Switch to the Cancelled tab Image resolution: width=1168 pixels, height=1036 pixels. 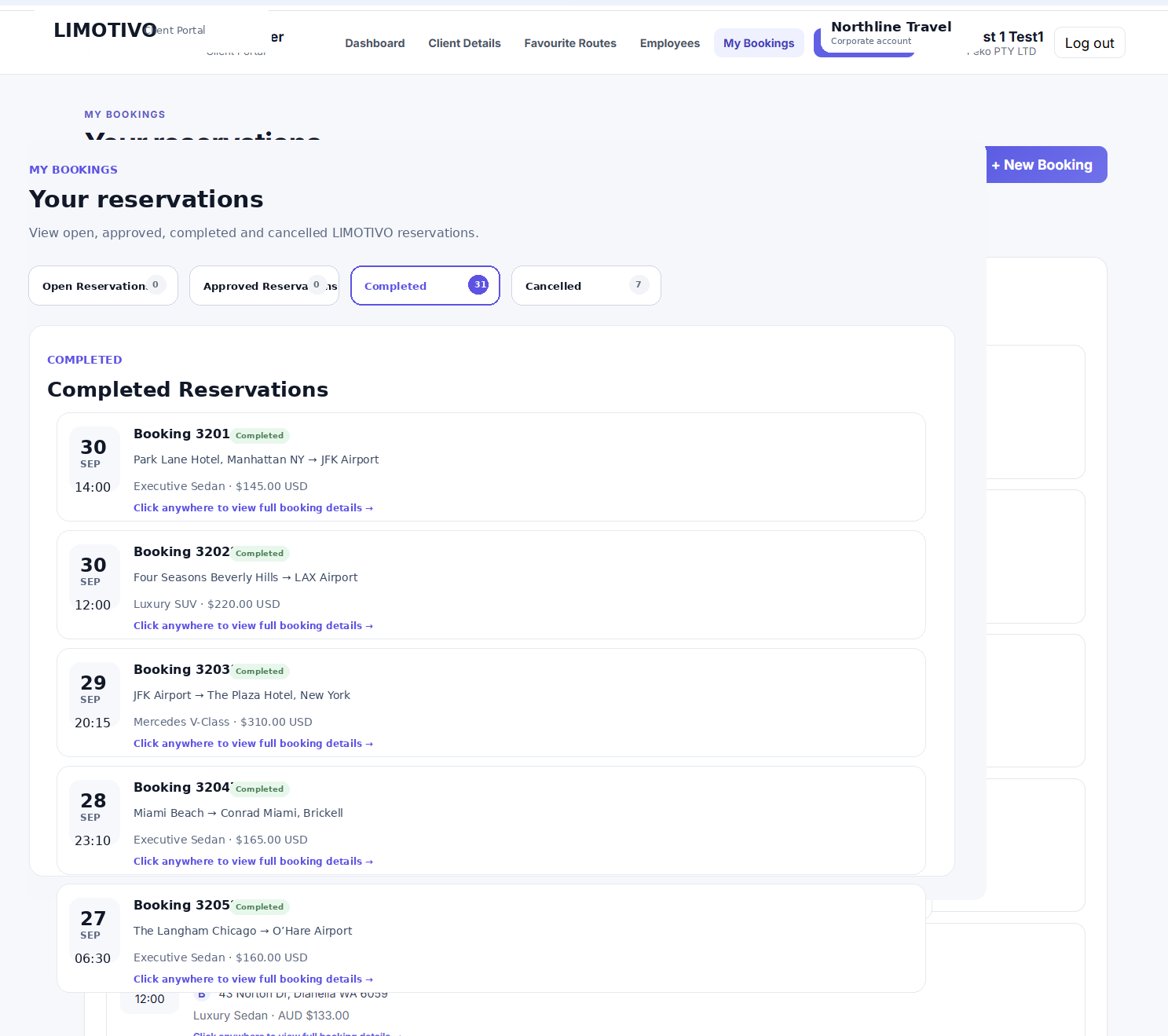(x=586, y=286)
